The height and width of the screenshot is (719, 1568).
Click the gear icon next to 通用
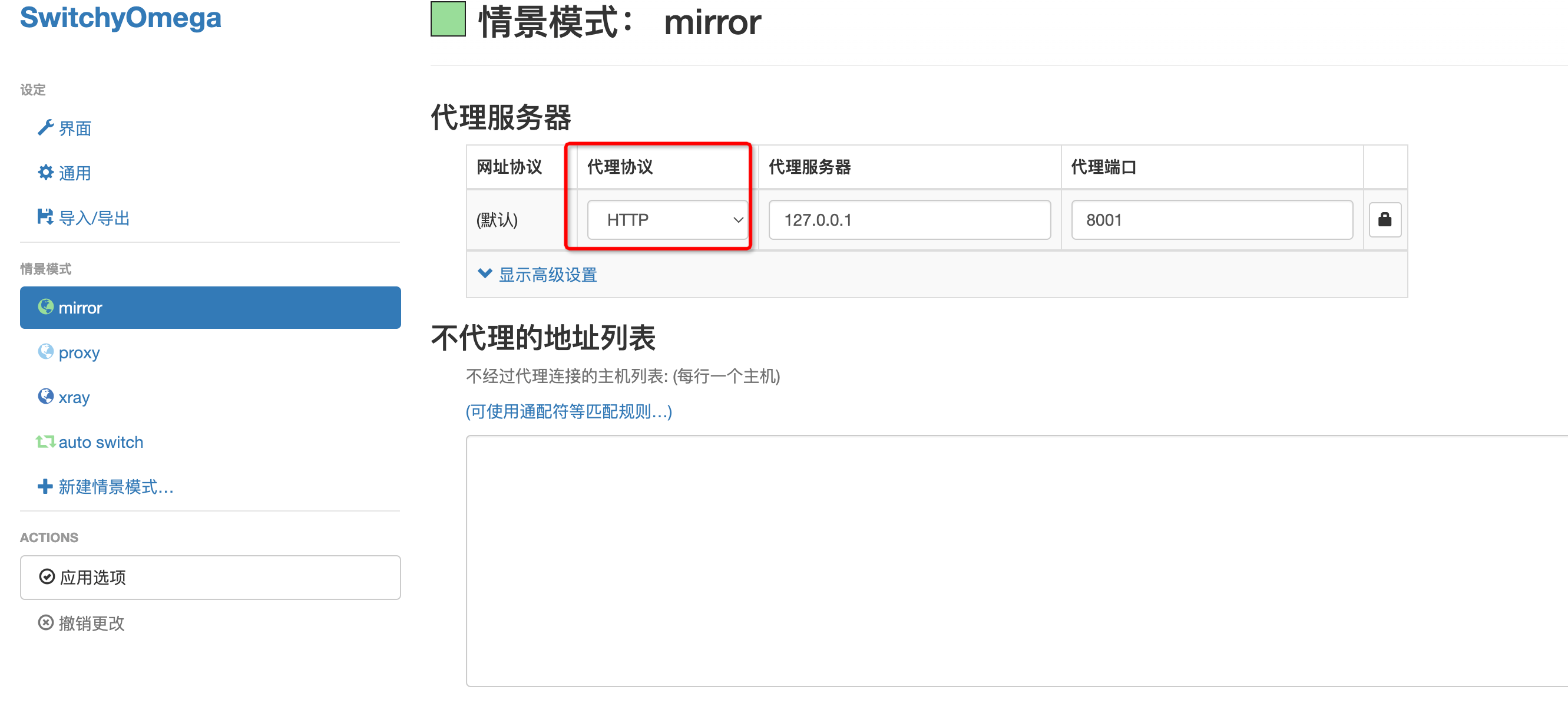[45, 173]
